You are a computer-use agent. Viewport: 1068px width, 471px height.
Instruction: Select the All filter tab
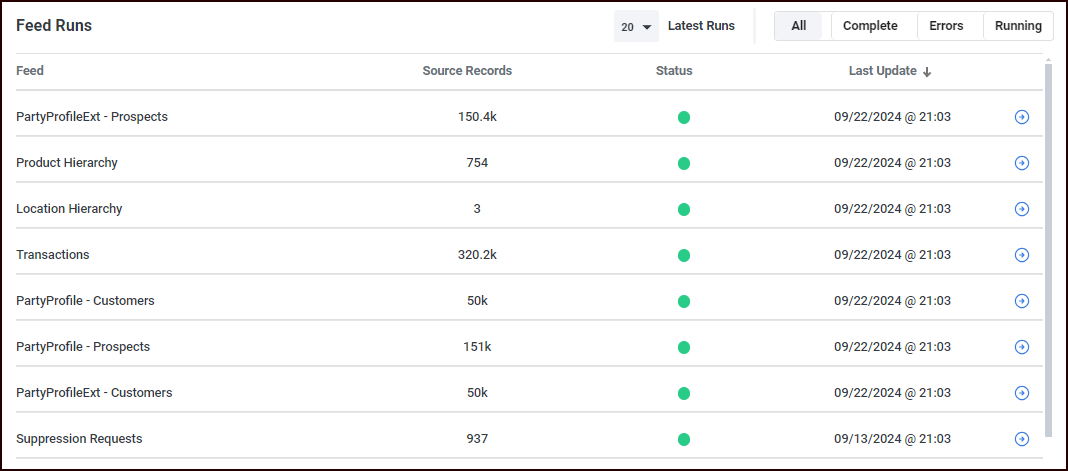pos(798,26)
